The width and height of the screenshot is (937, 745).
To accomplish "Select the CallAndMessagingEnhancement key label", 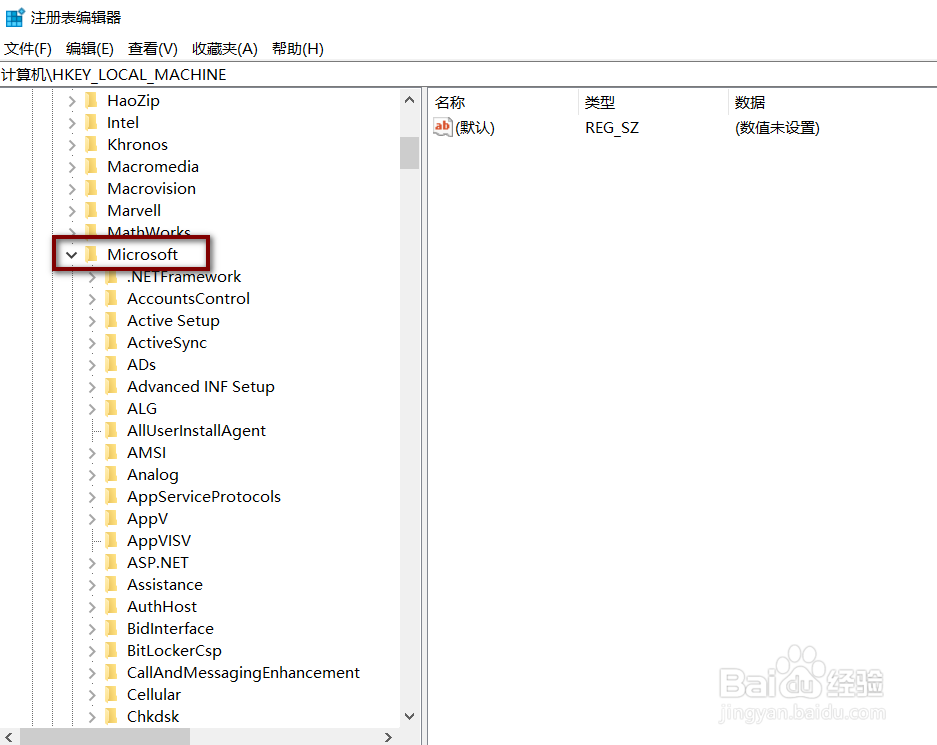I will point(243,673).
